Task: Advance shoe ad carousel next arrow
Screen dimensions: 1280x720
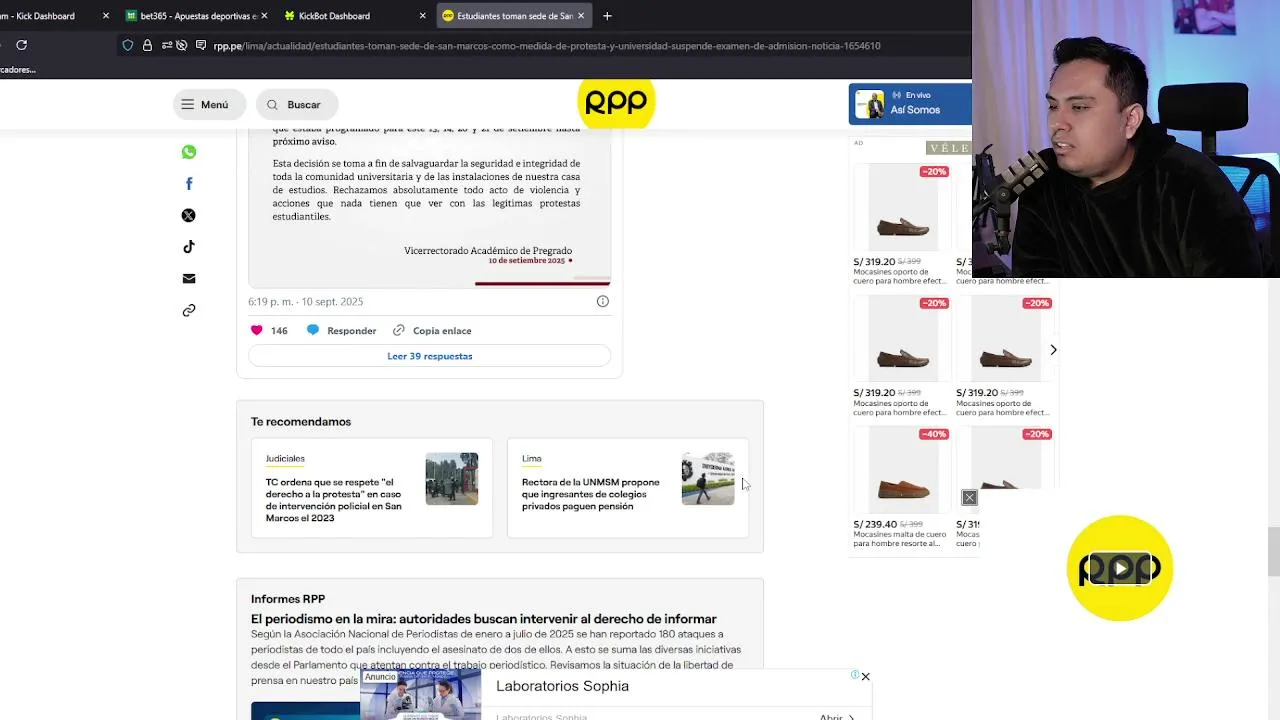Action: tap(1053, 350)
